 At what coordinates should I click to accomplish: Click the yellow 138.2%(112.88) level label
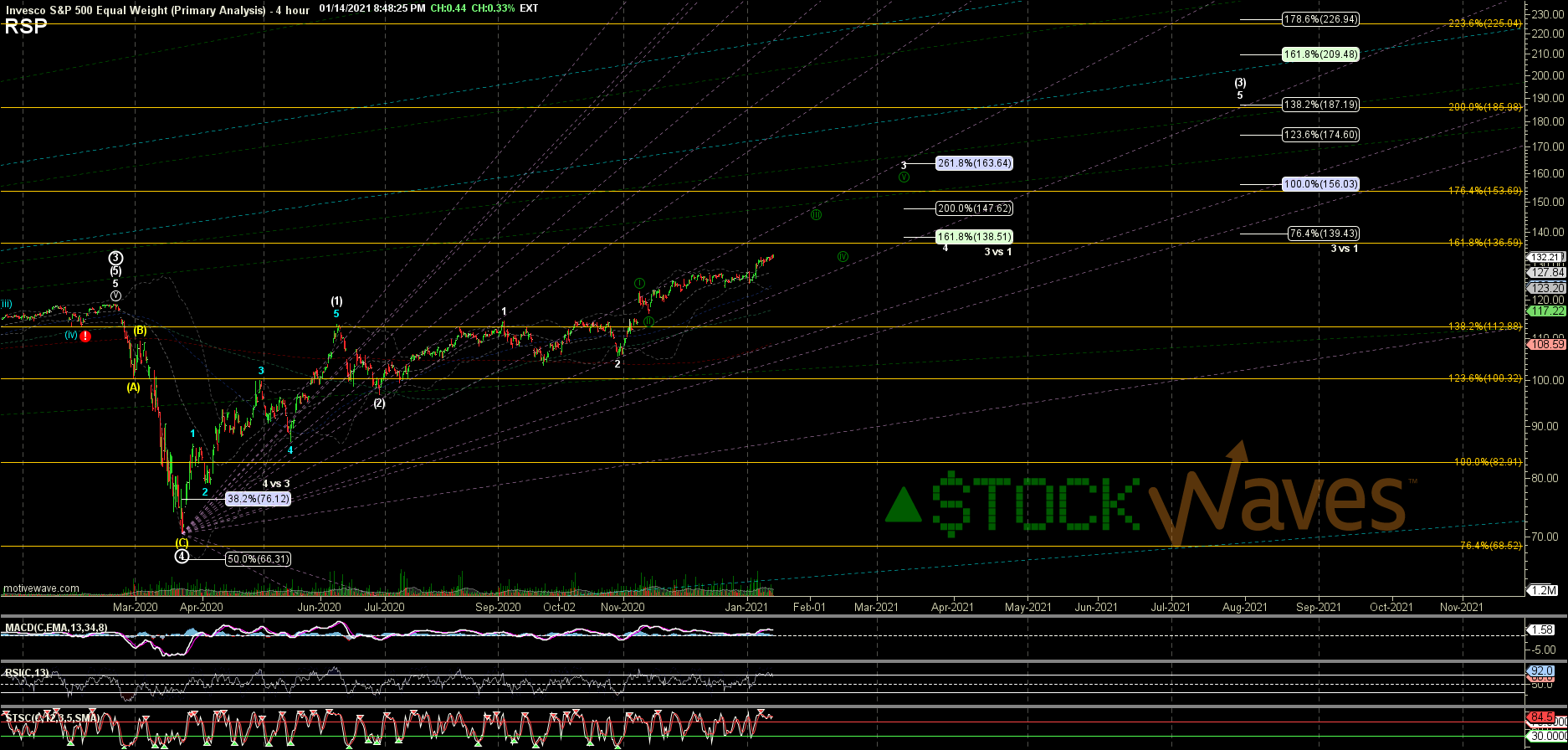point(1485,326)
